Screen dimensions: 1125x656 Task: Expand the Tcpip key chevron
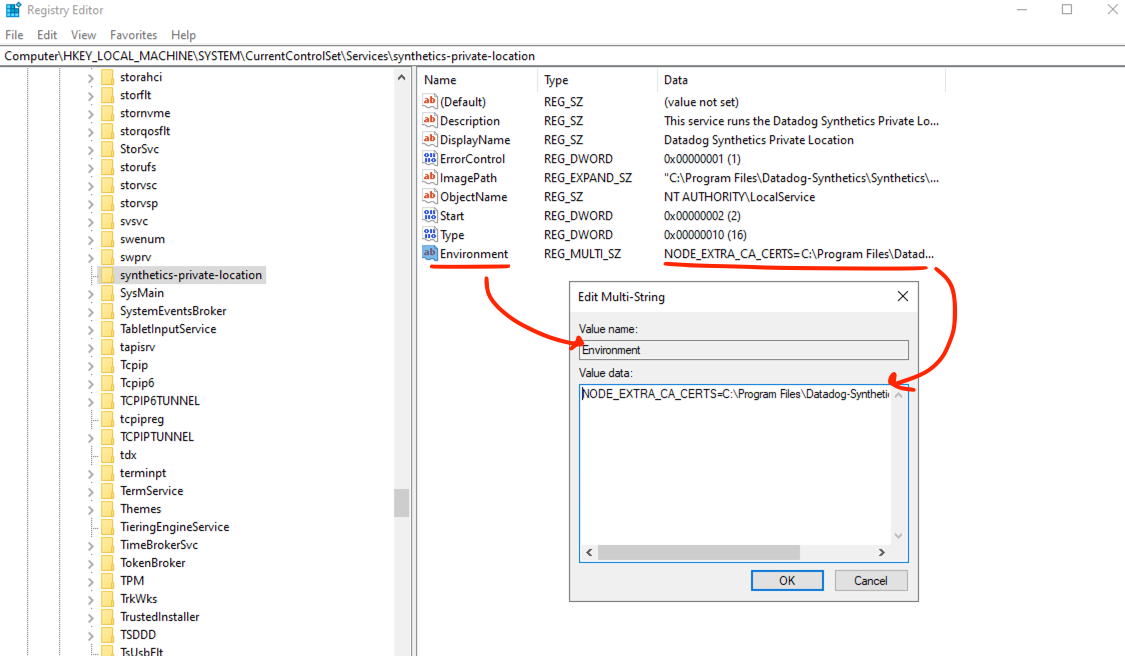tap(91, 365)
